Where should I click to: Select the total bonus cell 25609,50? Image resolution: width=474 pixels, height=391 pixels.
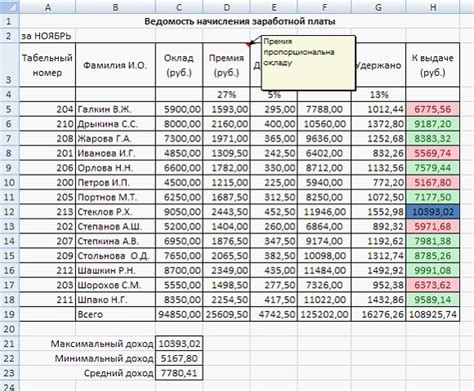click(x=226, y=314)
